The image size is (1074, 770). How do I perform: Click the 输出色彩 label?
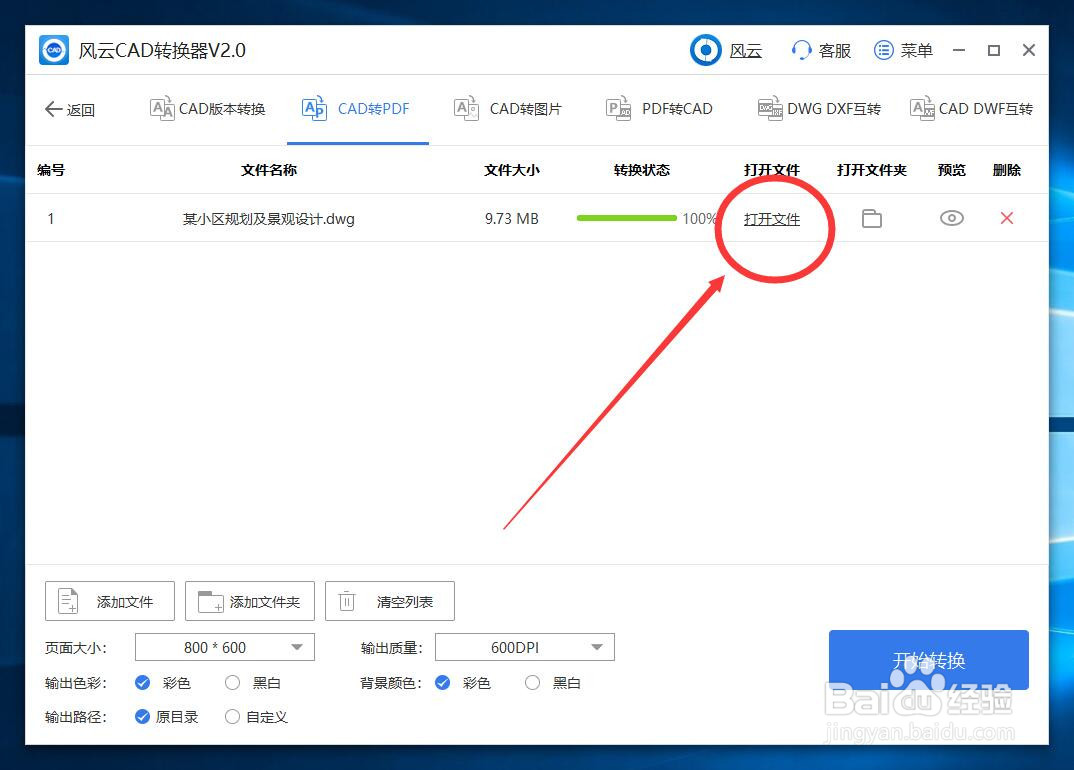pos(75,683)
